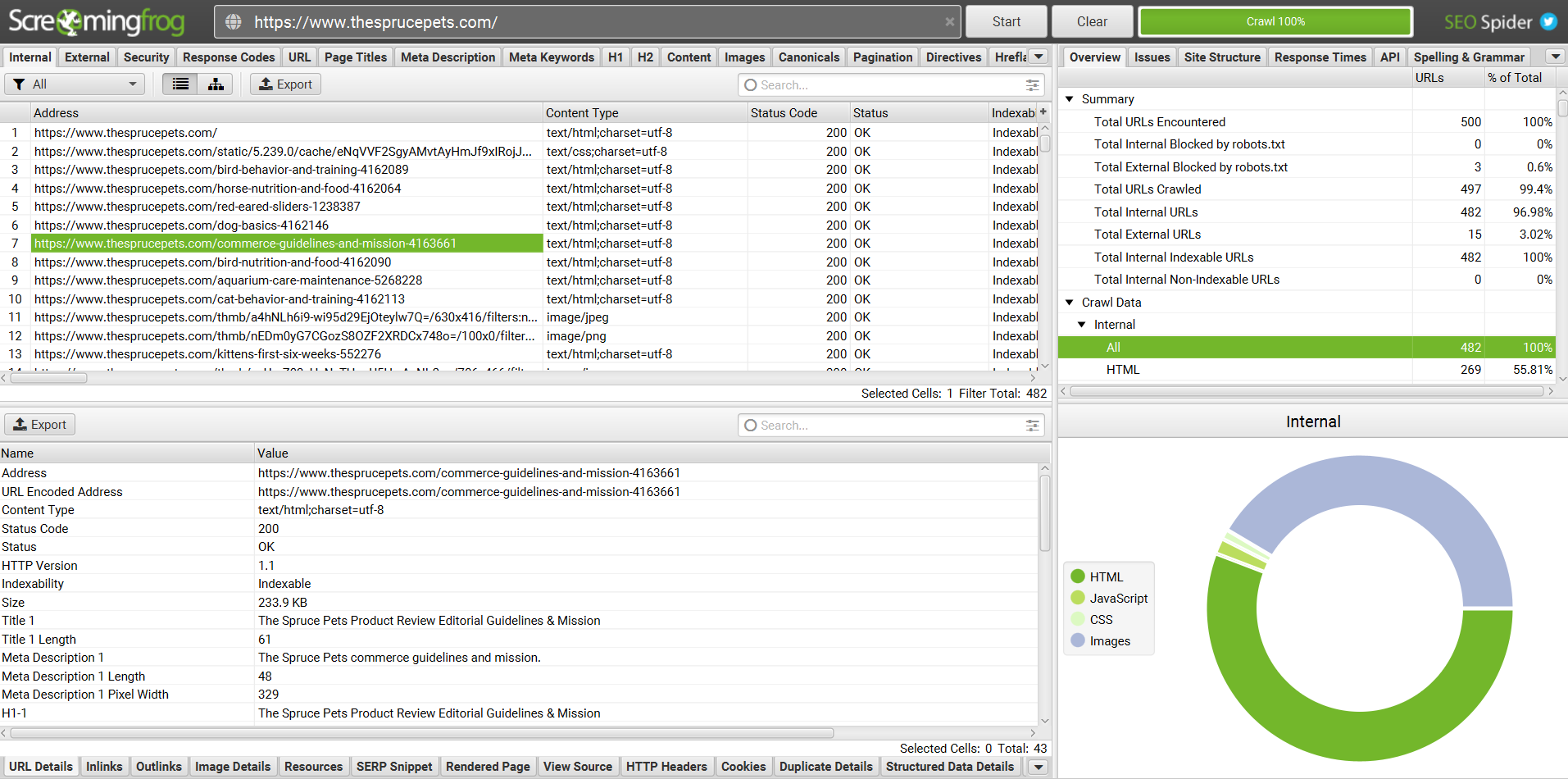Open the upper search options slider icon

(1032, 84)
